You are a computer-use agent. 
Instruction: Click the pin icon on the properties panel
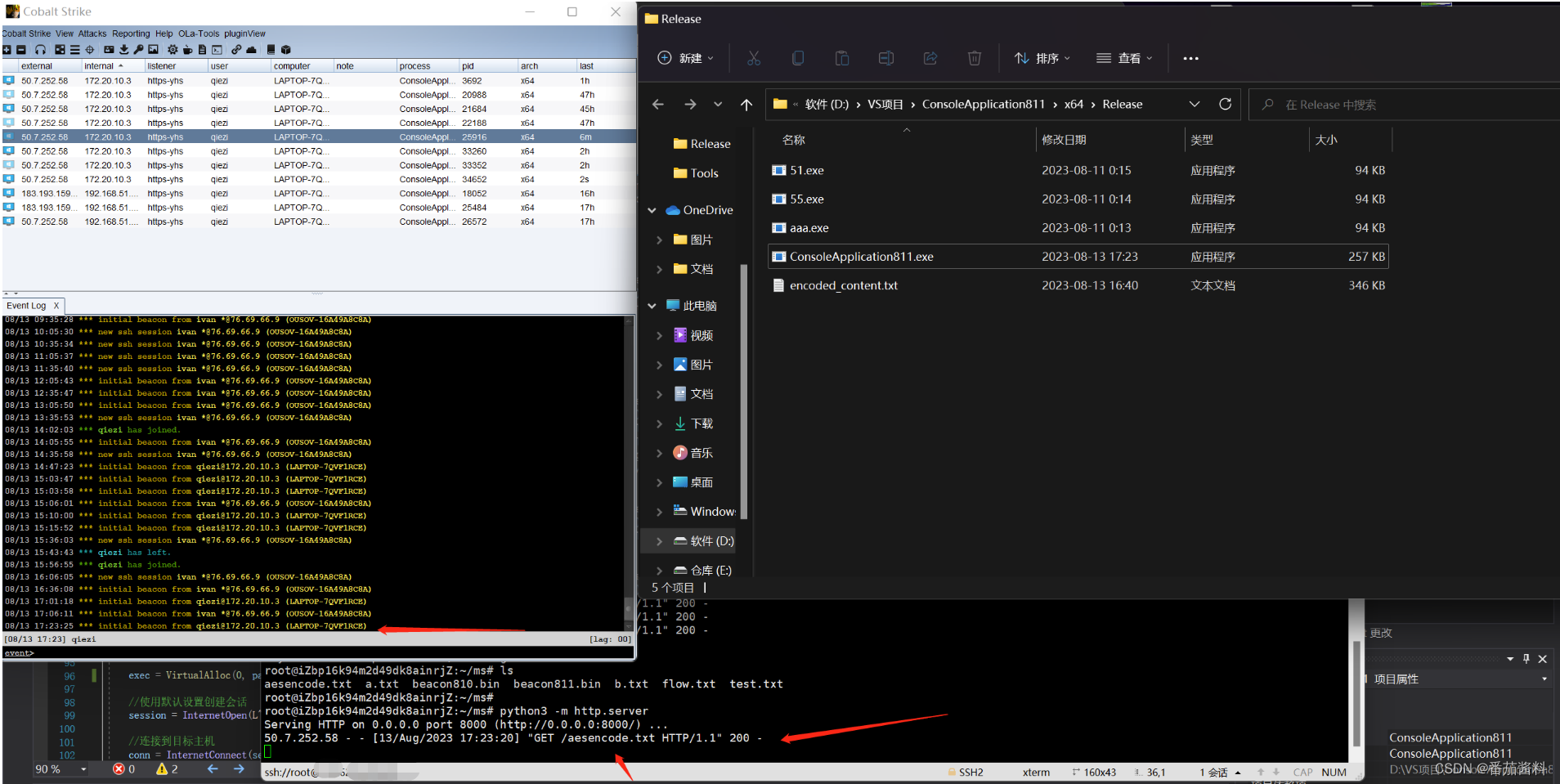click(1526, 659)
